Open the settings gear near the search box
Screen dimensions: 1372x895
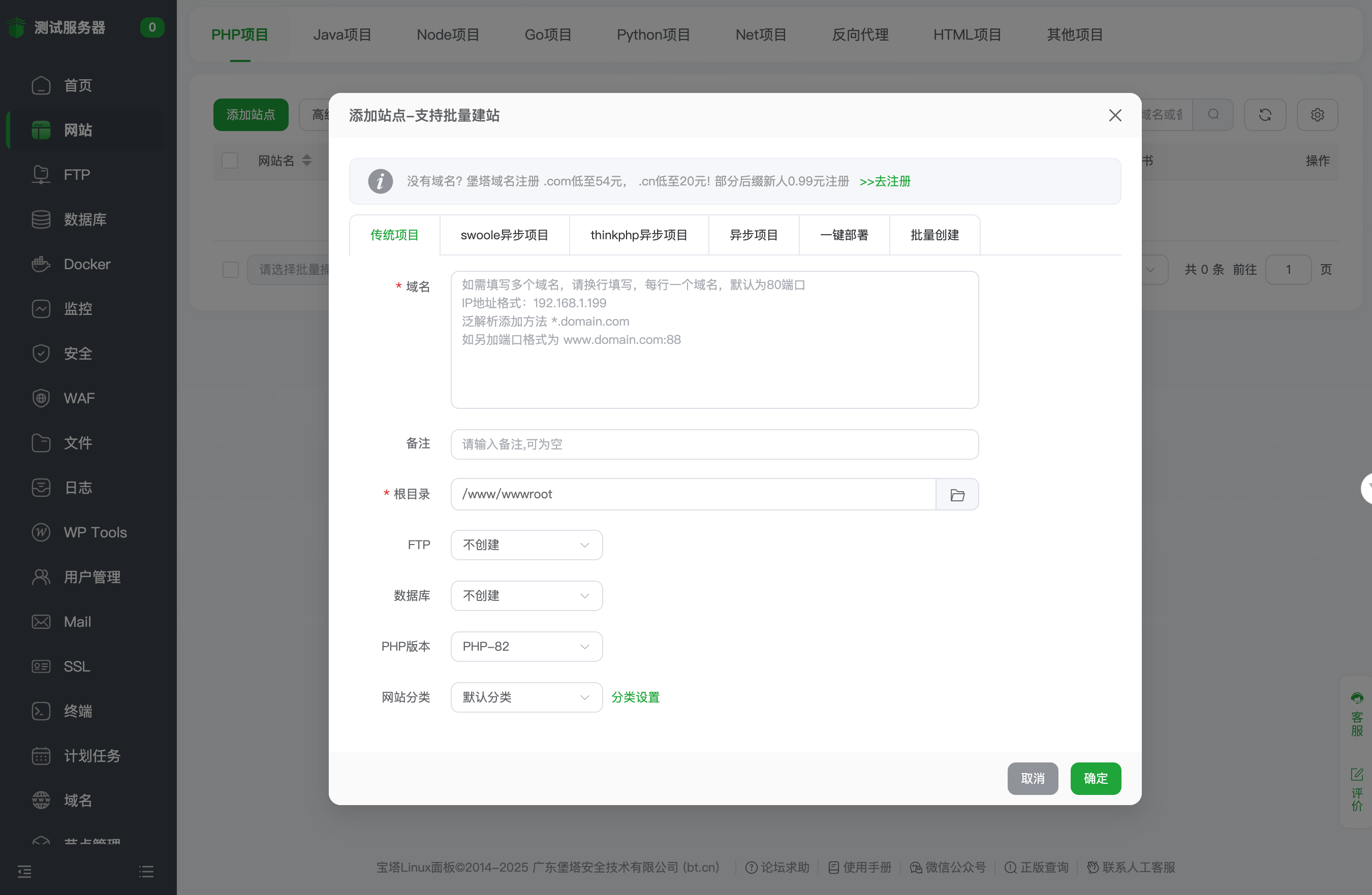pyautogui.click(x=1317, y=115)
